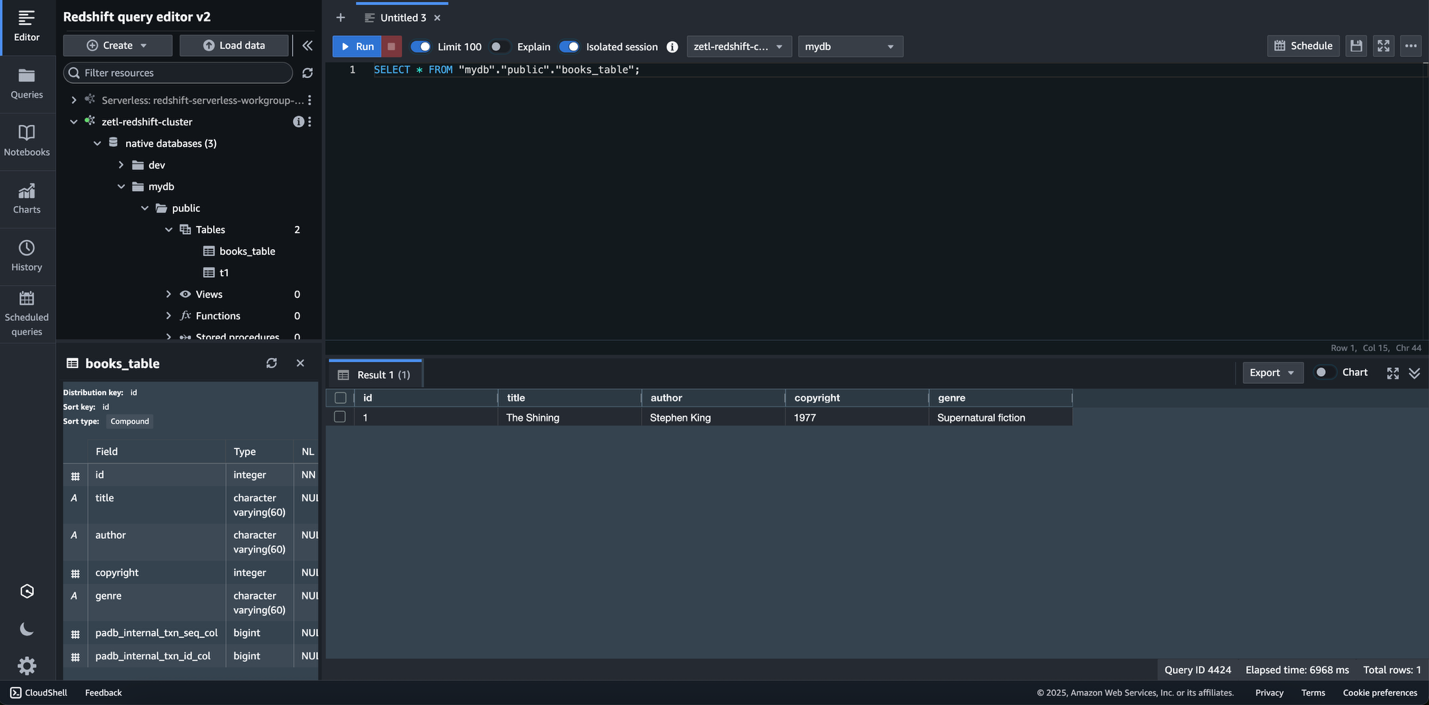
Task: Click the save query disk icon
Action: (1356, 46)
